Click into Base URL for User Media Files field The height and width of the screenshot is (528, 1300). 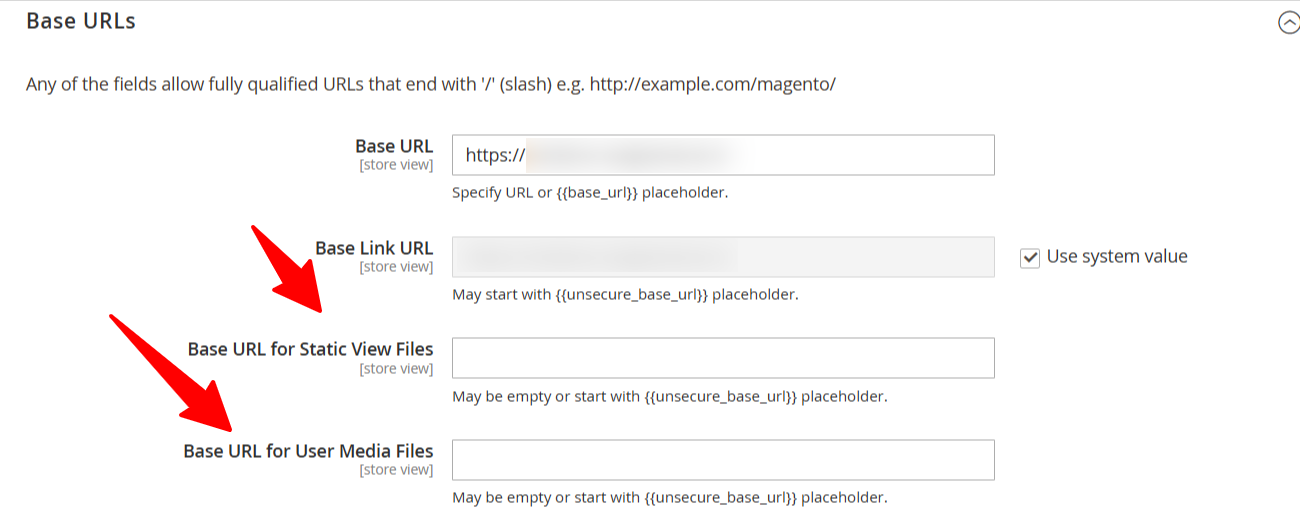[x=722, y=460]
